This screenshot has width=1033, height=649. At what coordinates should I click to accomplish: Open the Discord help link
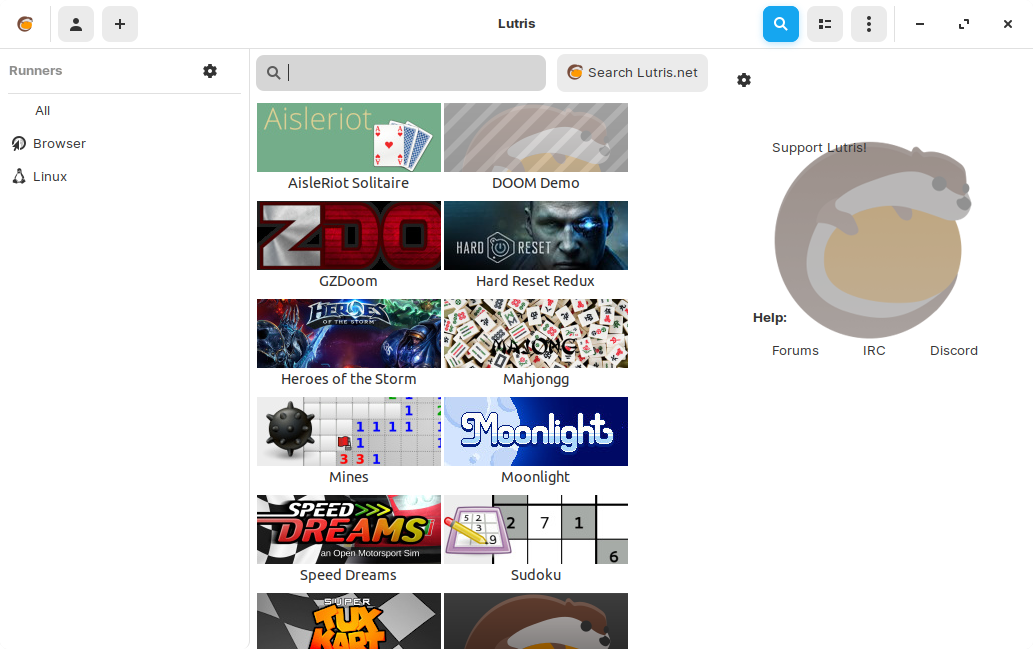coord(953,351)
